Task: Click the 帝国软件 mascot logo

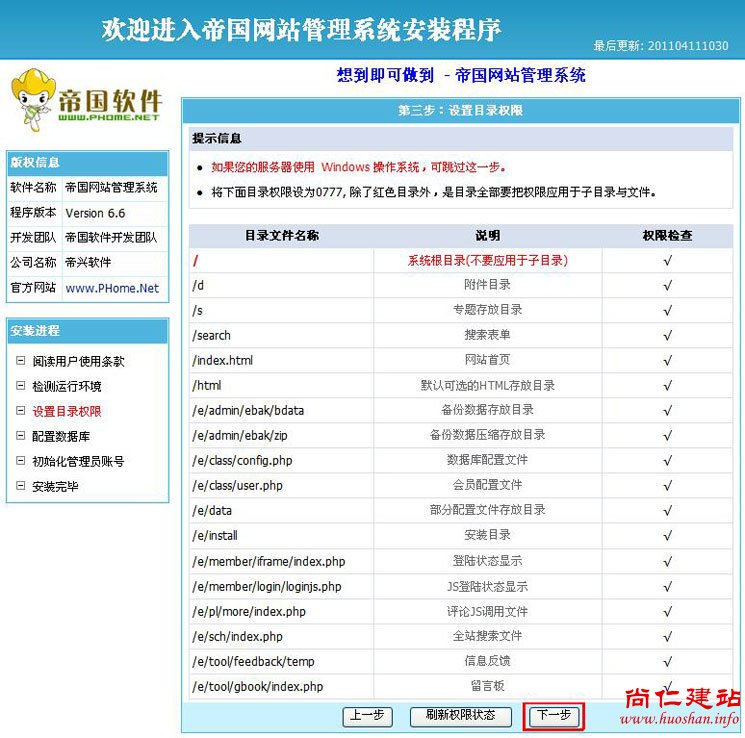Action: pyautogui.click(x=86, y=97)
